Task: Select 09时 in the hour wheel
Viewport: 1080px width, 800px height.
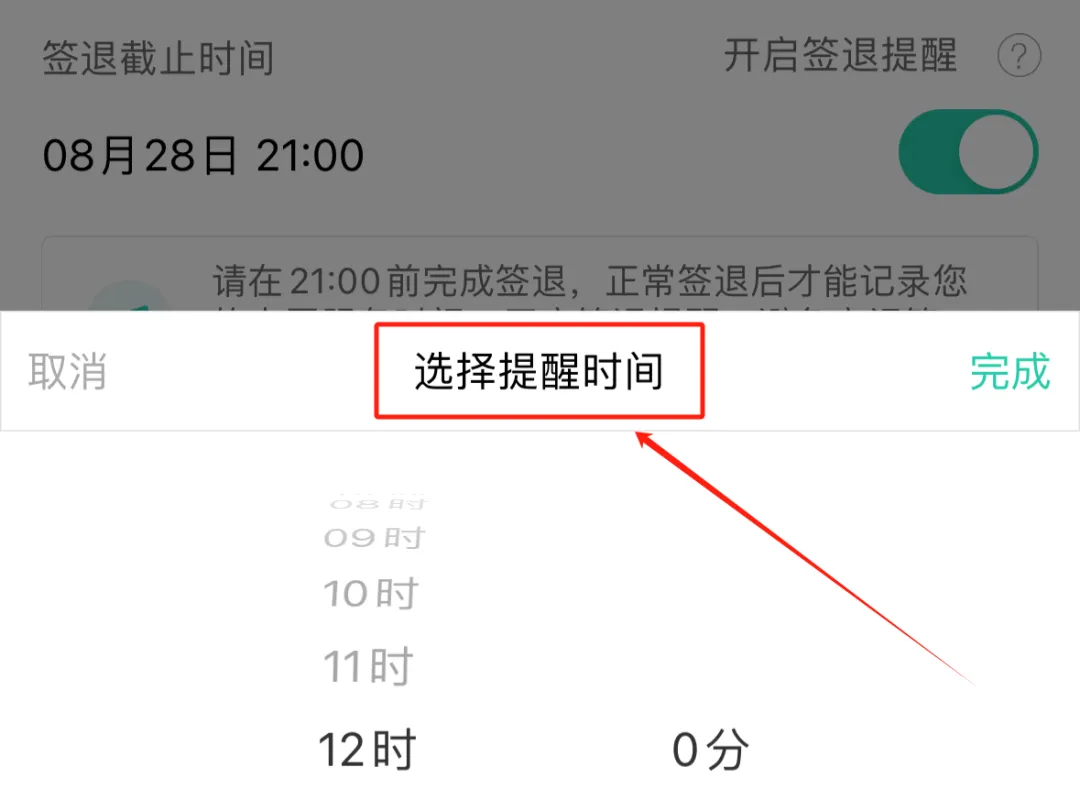Action: click(x=375, y=537)
